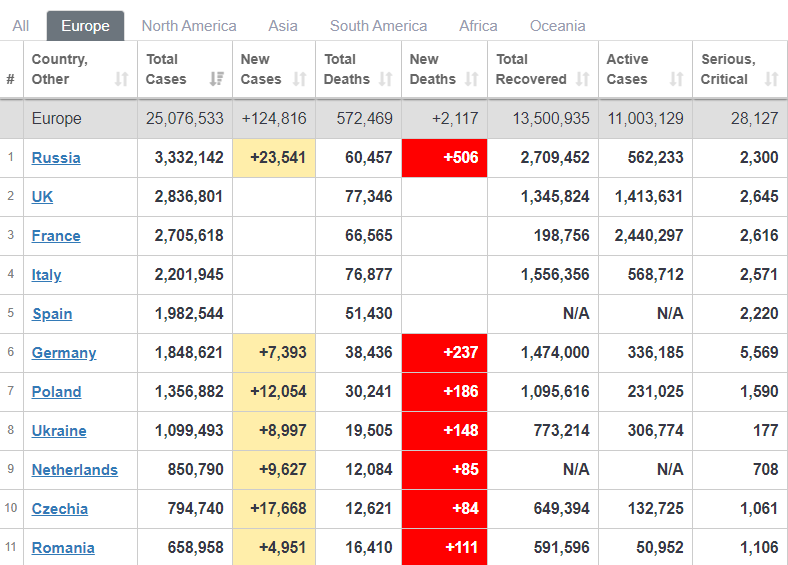Click Country, Other sort arrow icon
Image resolution: width=788 pixels, height=565 pixels.
click(122, 79)
